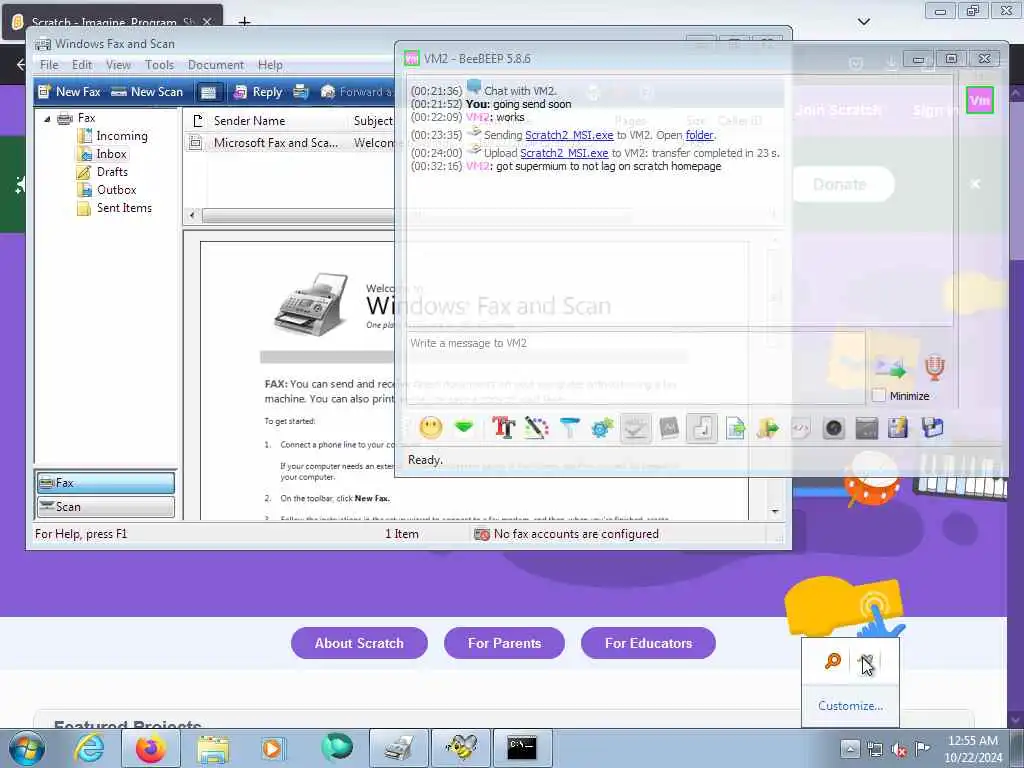Open the Tools menu in Fax and Scan
Image resolution: width=1024 pixels, height=768 pixels.
pos(159,65)
